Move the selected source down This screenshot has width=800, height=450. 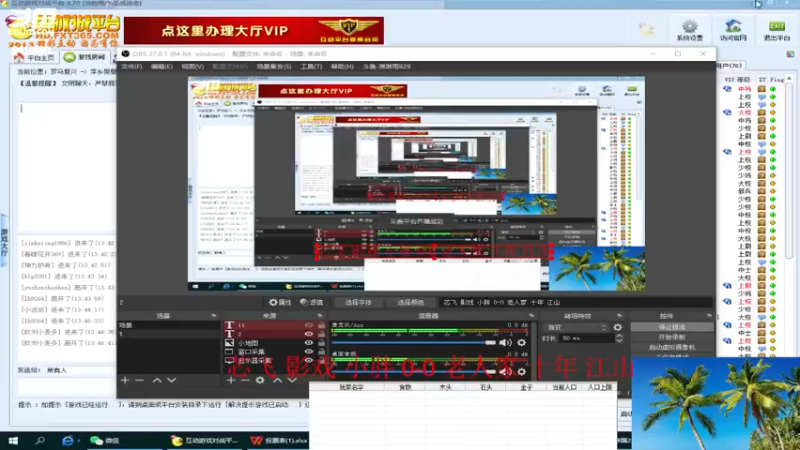pyautogui.click(x=292, y=380)
